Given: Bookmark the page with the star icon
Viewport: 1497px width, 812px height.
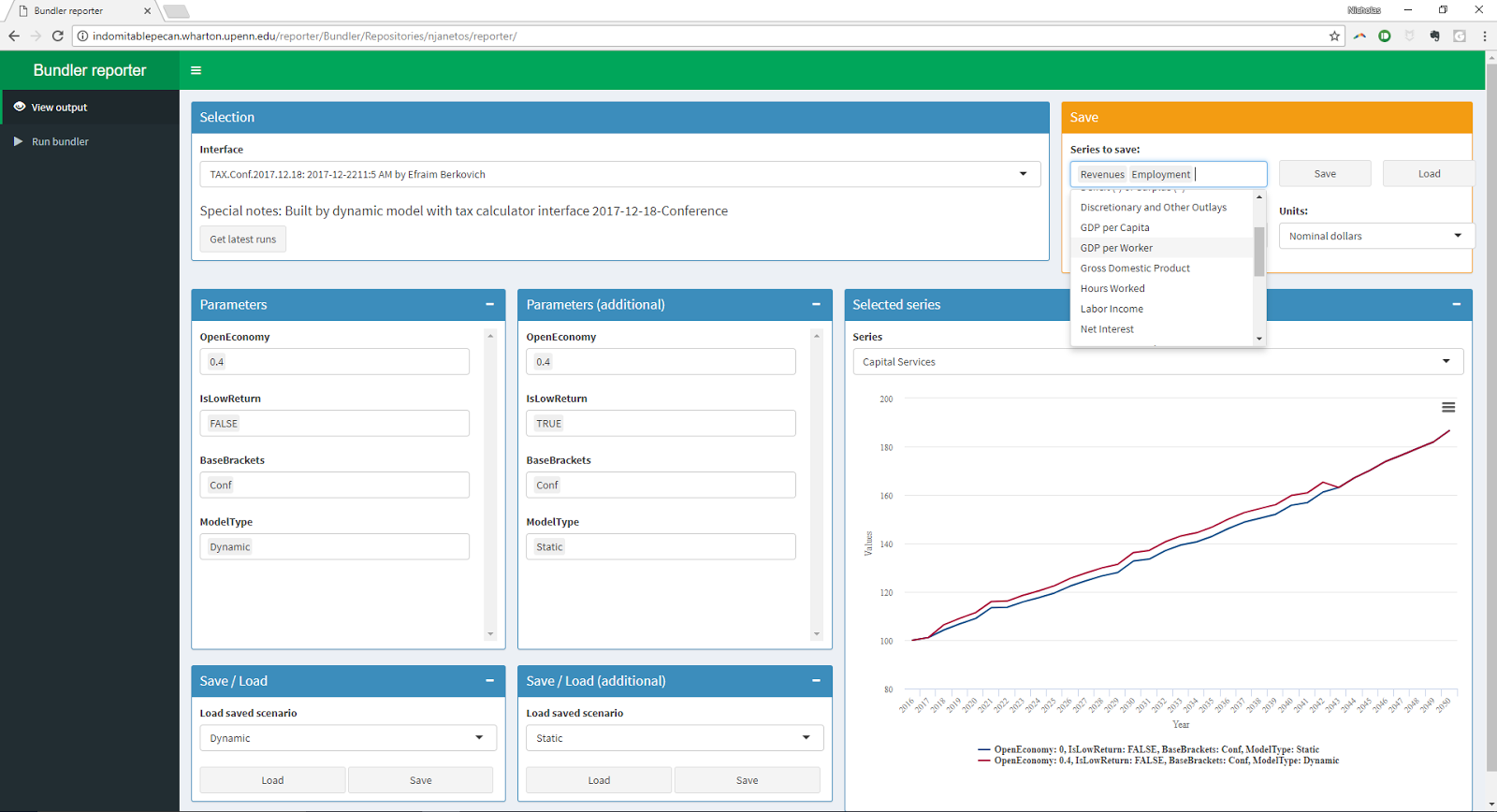Looking at the screenshot, I should pos(1334,36).
